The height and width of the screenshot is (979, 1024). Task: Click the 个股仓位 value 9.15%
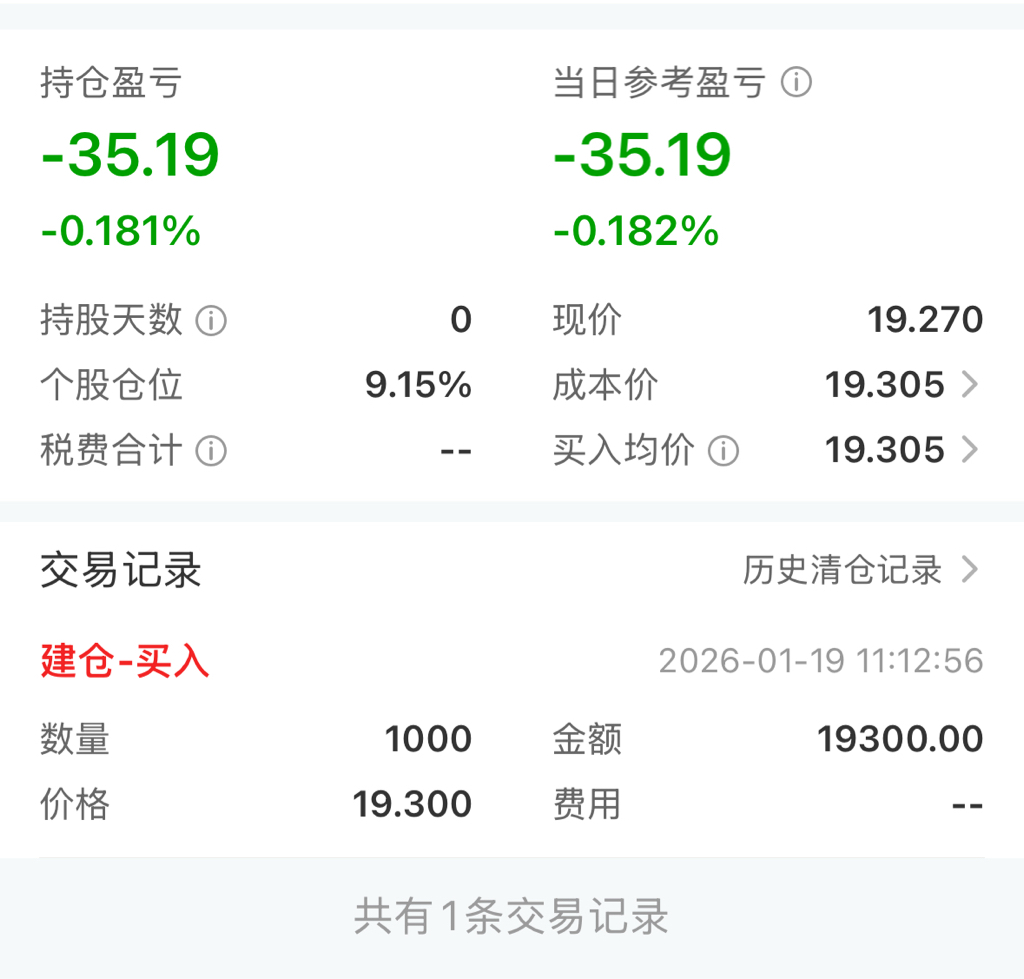[x=418, y=385]
